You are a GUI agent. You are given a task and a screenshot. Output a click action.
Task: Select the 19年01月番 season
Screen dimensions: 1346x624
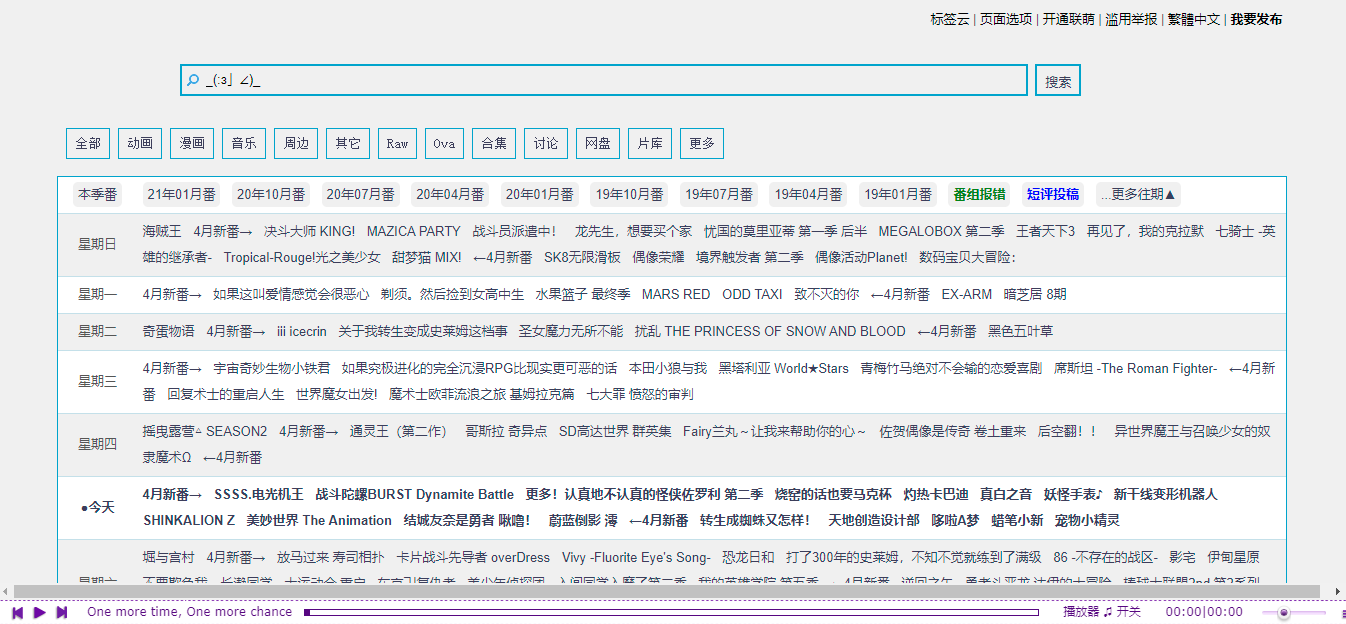tap(898, 194)
